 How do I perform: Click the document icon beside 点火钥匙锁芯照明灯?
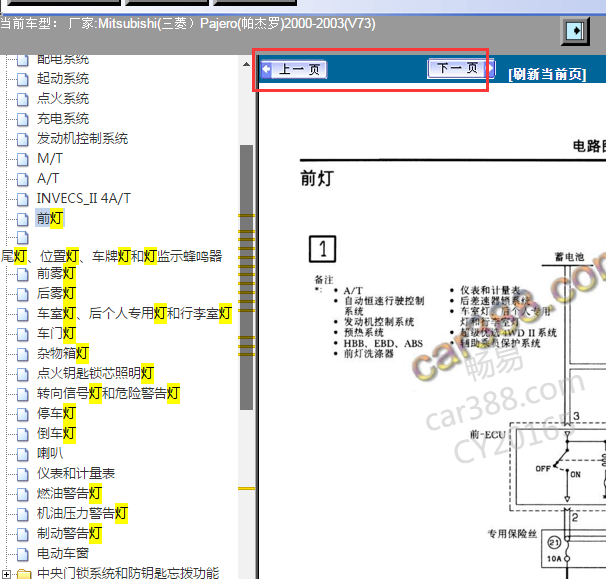point(23,375)
